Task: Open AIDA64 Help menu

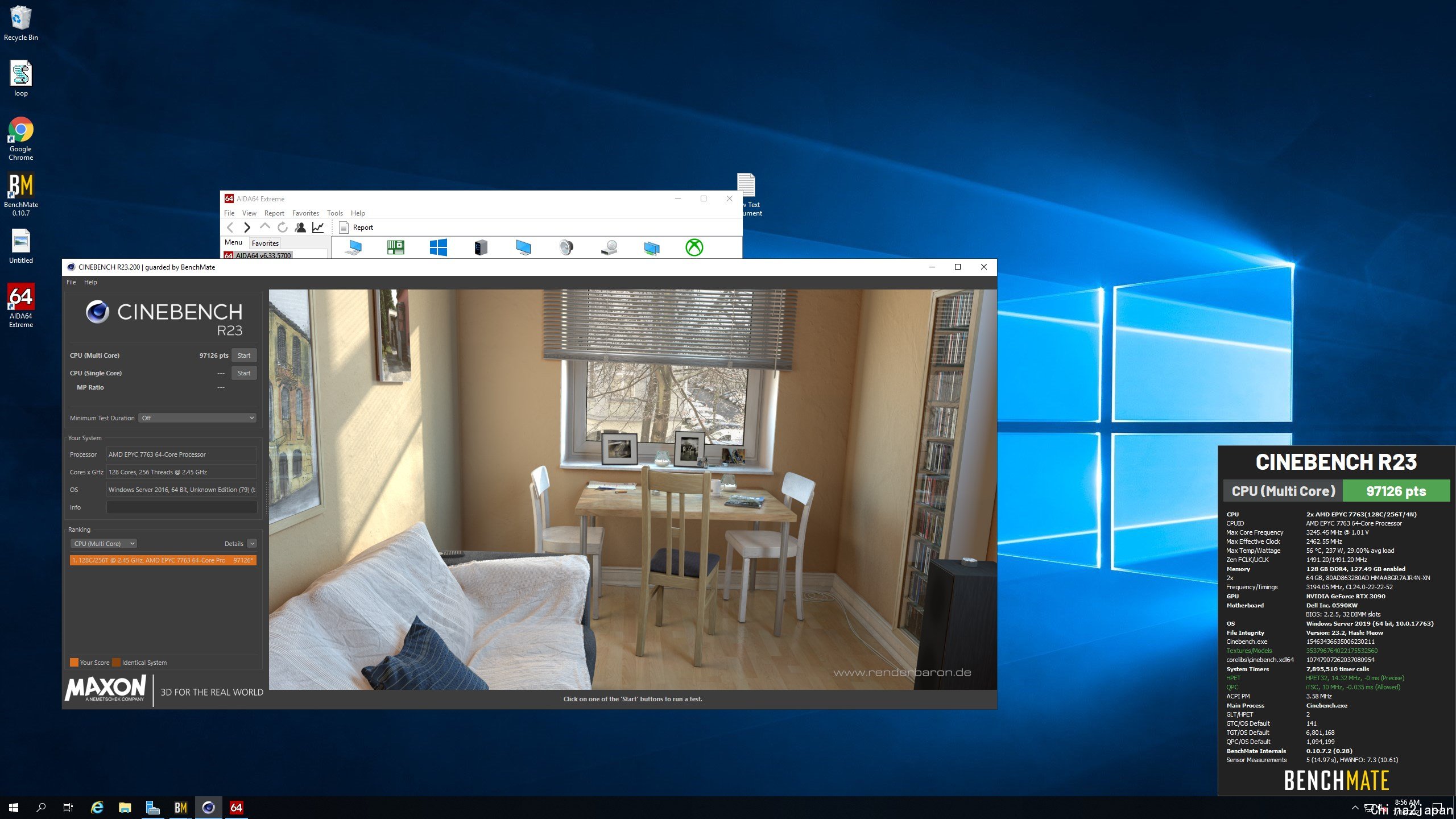Action: tap(358, 213)
